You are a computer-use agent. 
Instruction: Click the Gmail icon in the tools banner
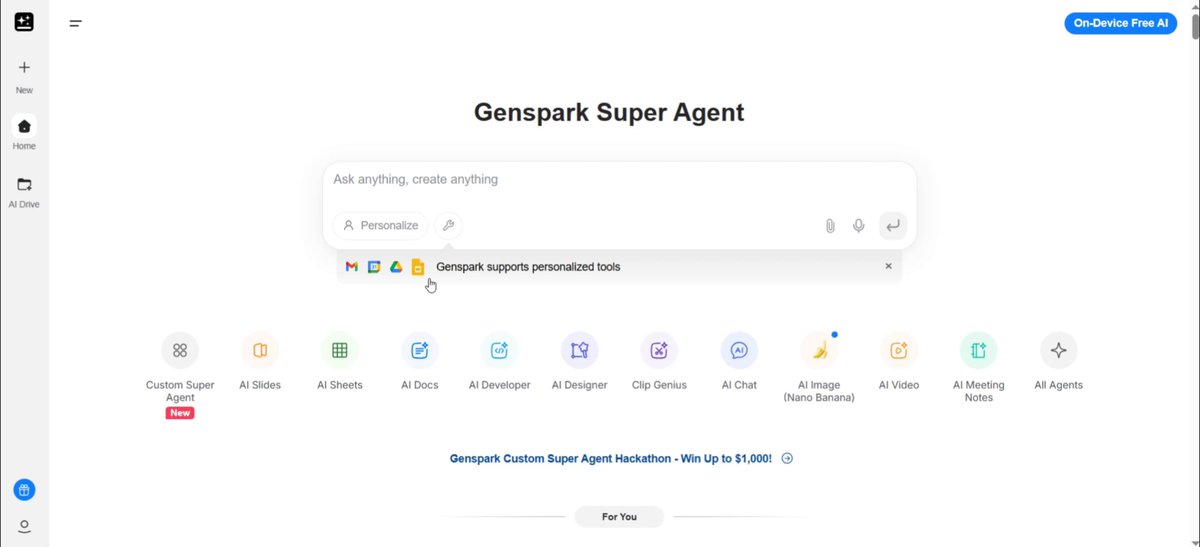[352, 267]
